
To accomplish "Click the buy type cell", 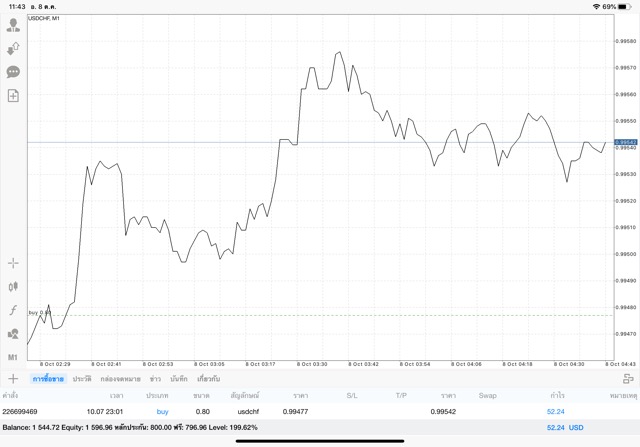I will [162, 411].
